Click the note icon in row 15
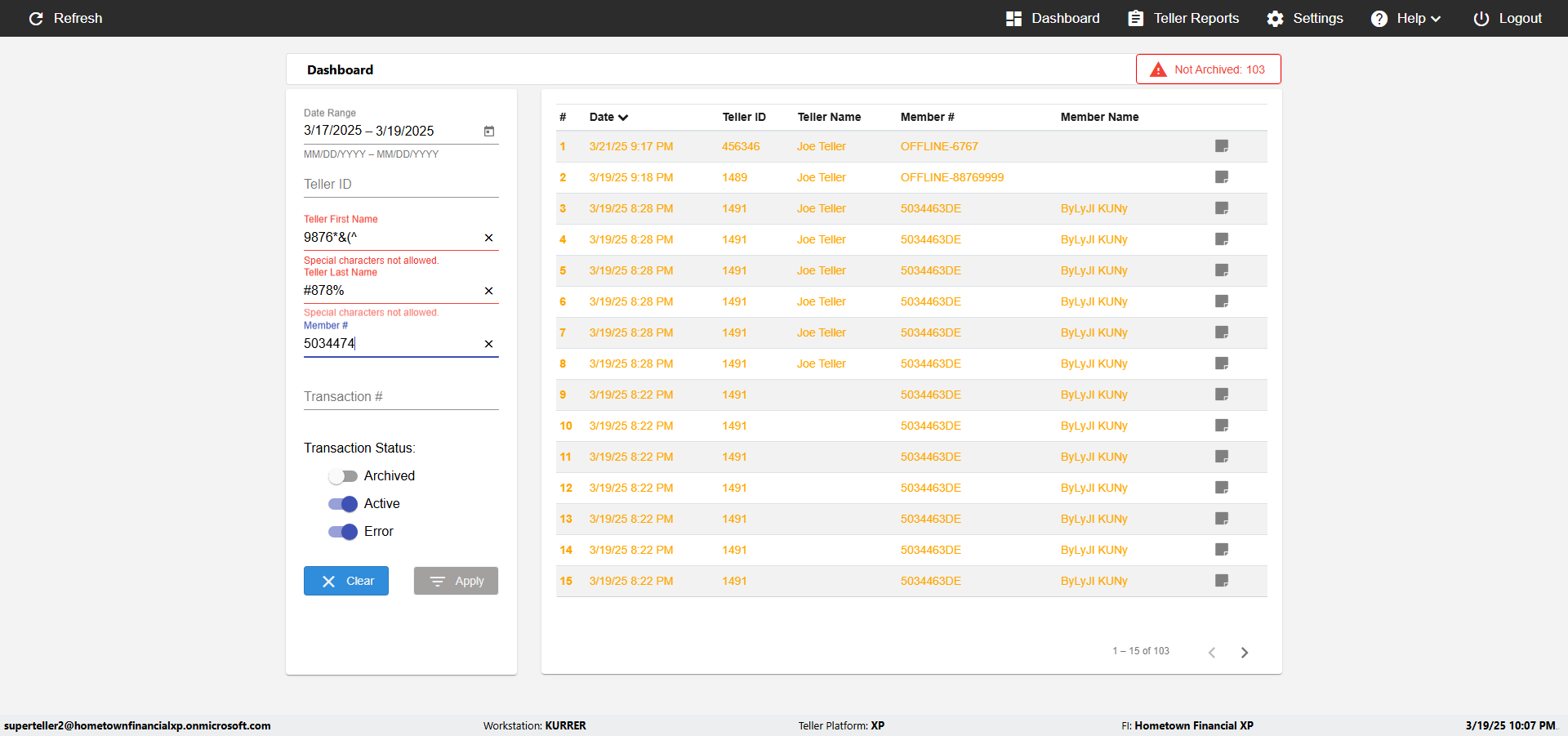This screenshot has width=1568, height=736. click(1222, 581)
